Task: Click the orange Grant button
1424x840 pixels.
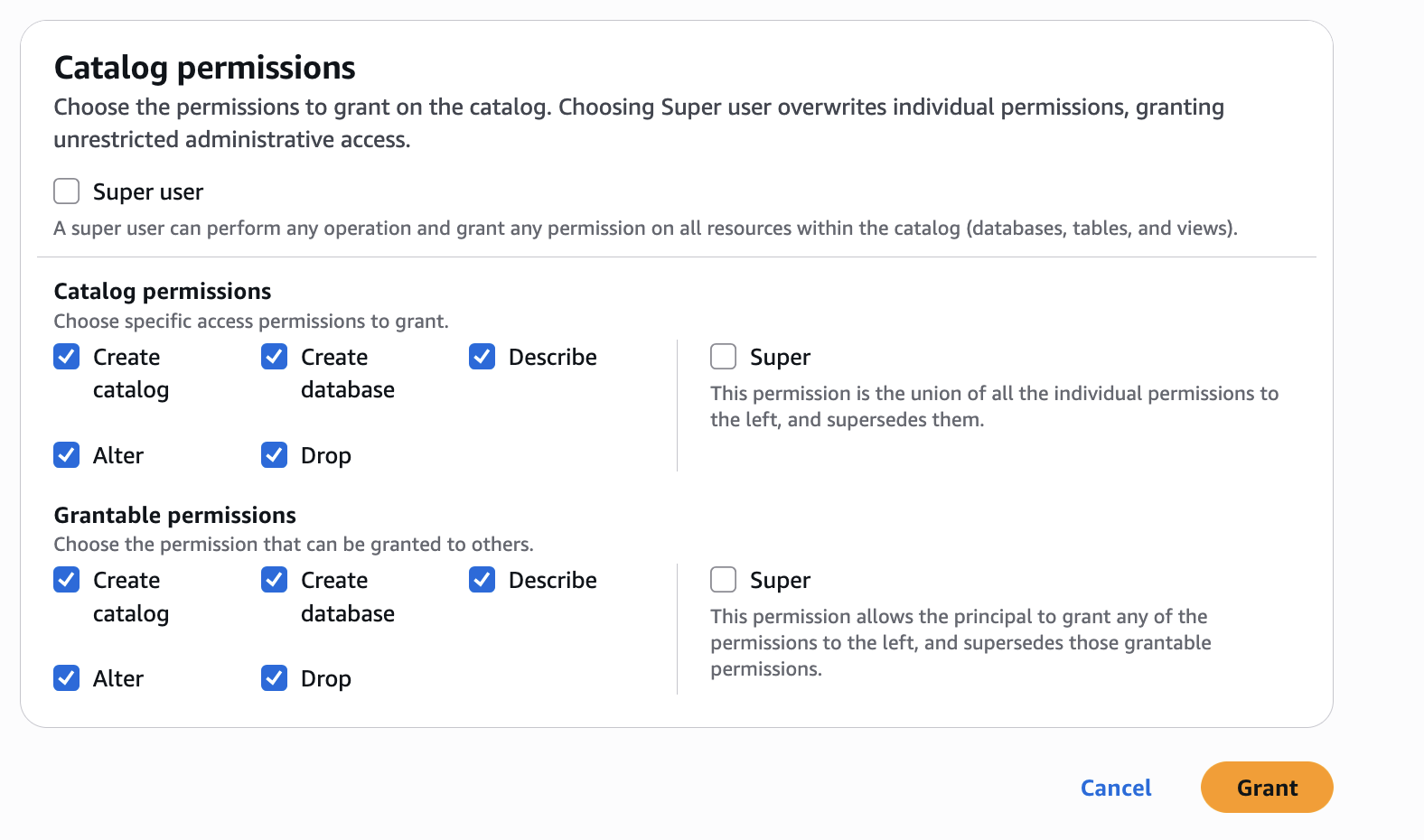Action: pyautogui.click(x=1267, y=788)
